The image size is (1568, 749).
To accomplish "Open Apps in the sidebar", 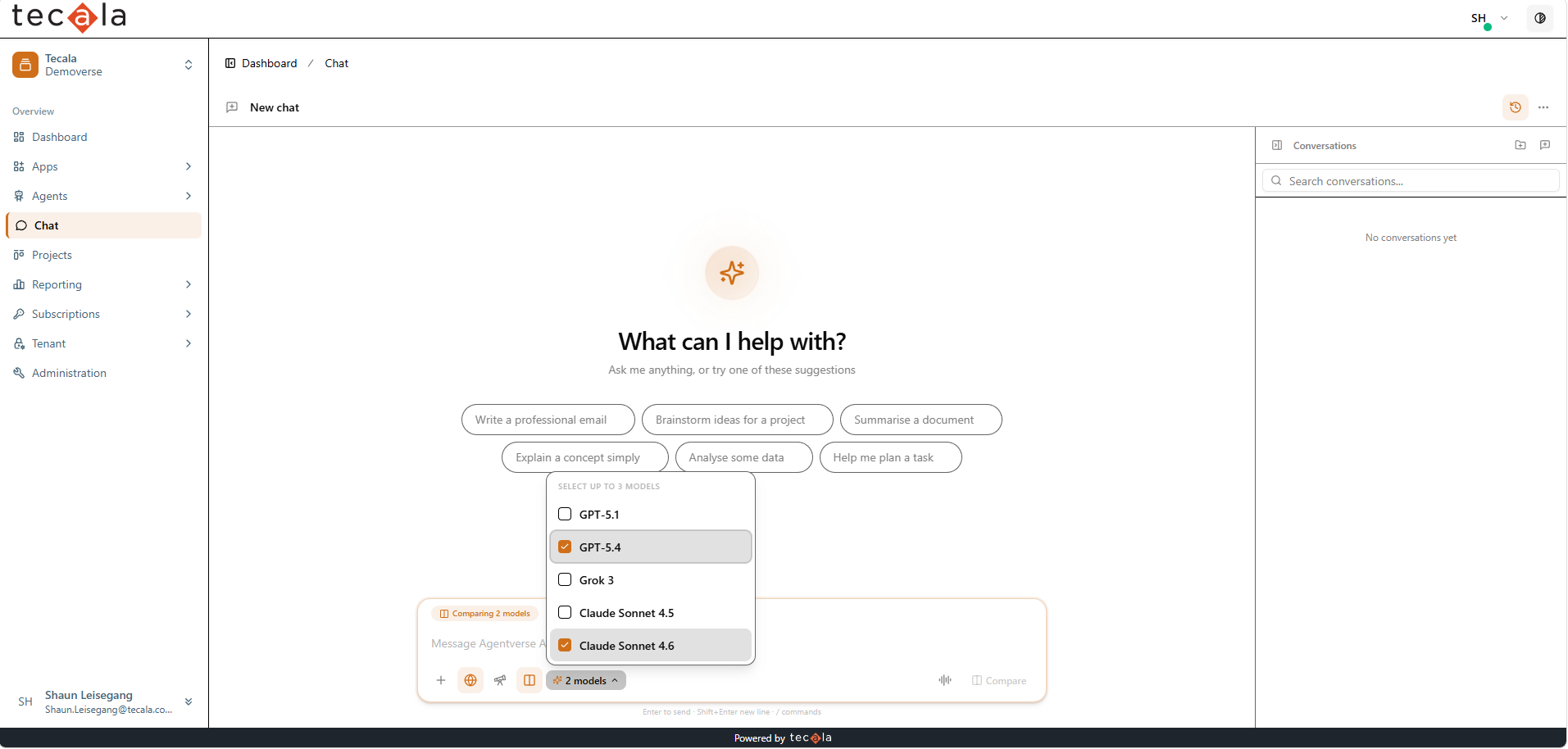I will click(x=104, y=166).
